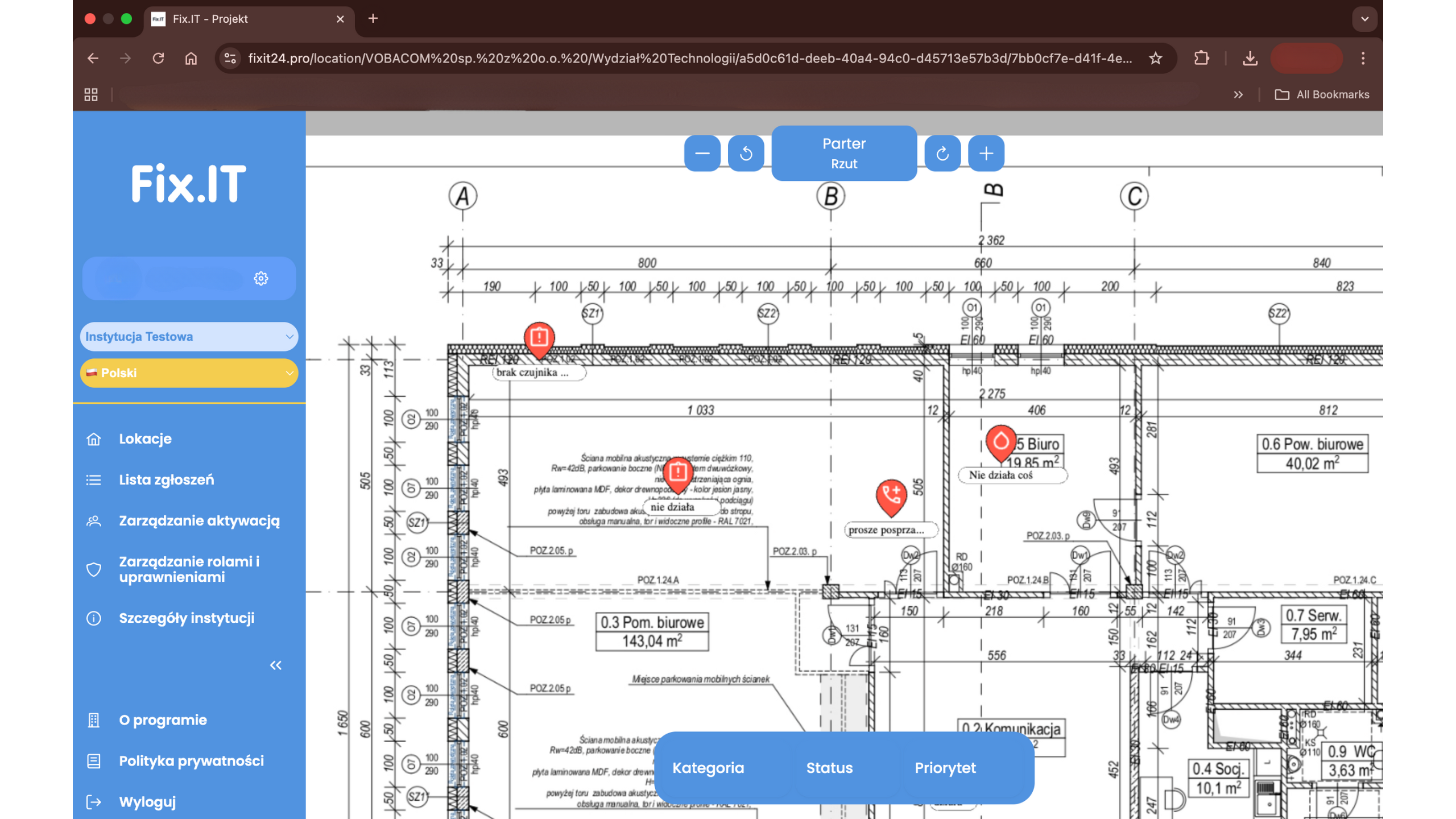
Task: Open Lista zgłoszeń
Action: (166, 479)
